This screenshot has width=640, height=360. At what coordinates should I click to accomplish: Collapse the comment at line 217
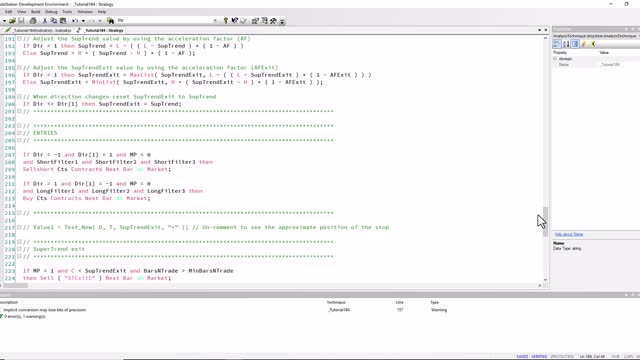pyautogui.click(x=19, y=227)
